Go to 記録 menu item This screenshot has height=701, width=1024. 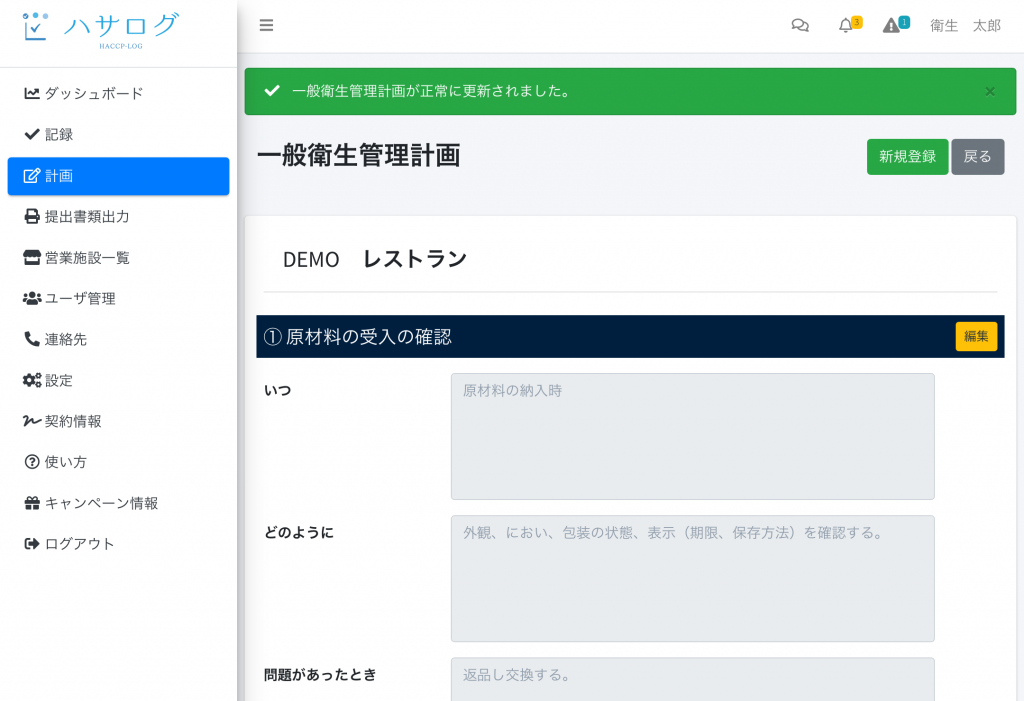tap(118, 135)
